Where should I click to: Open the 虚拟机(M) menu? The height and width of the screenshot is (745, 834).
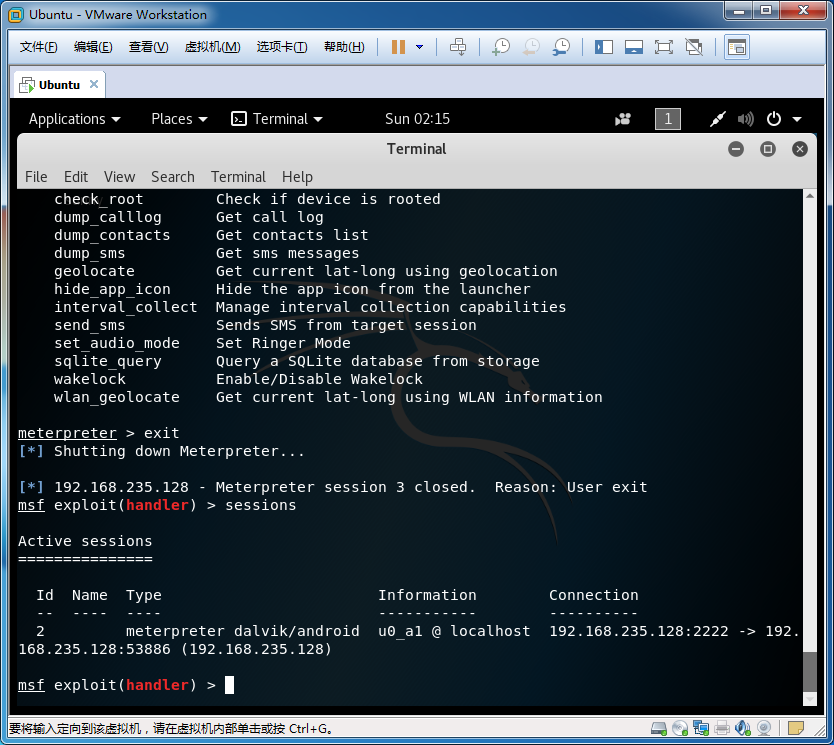(212, 47)
